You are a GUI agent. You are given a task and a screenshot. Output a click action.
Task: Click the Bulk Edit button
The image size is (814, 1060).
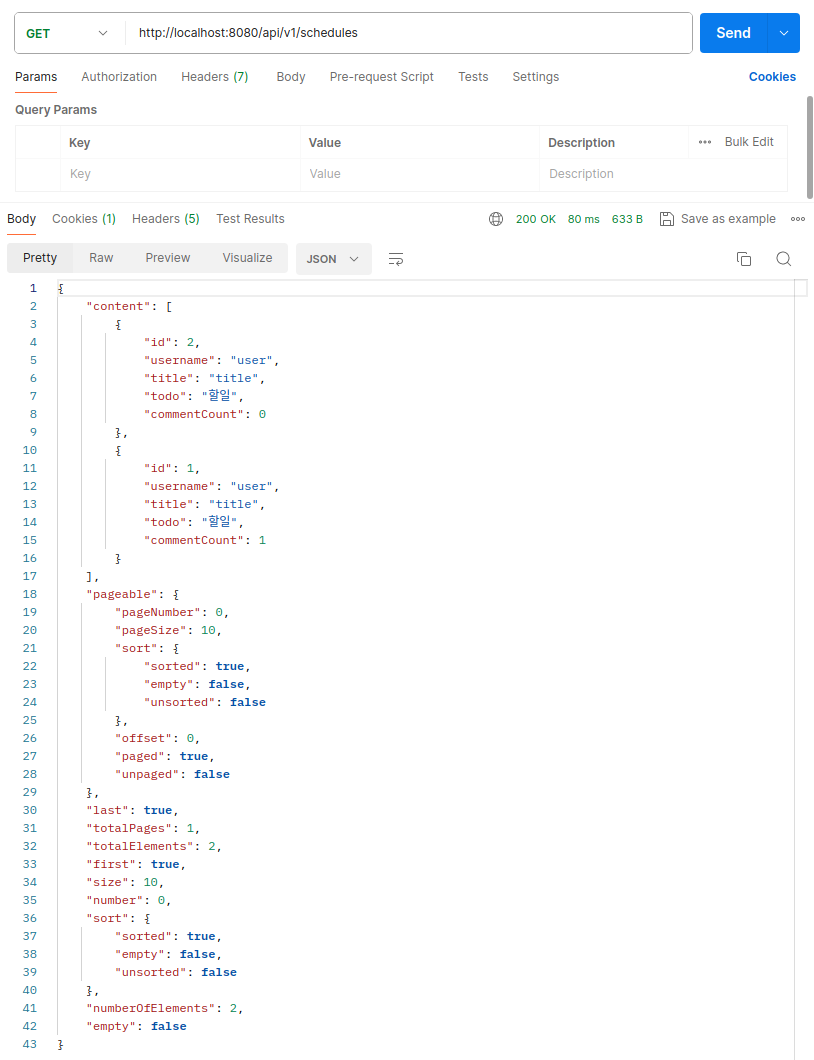[749, 142]
